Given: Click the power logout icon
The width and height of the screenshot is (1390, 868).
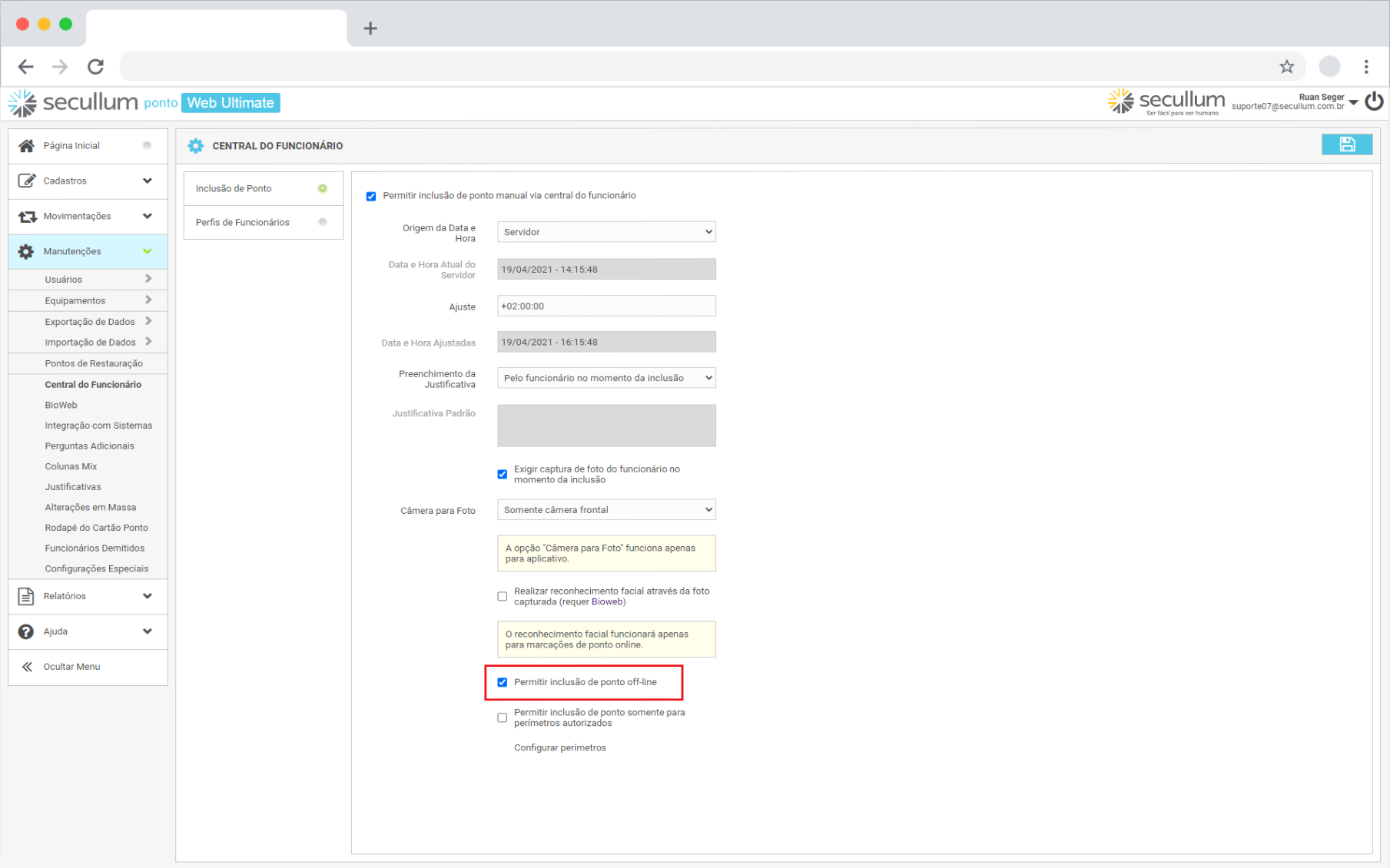Looking at the screenshot, I should tap(1374, 101).
